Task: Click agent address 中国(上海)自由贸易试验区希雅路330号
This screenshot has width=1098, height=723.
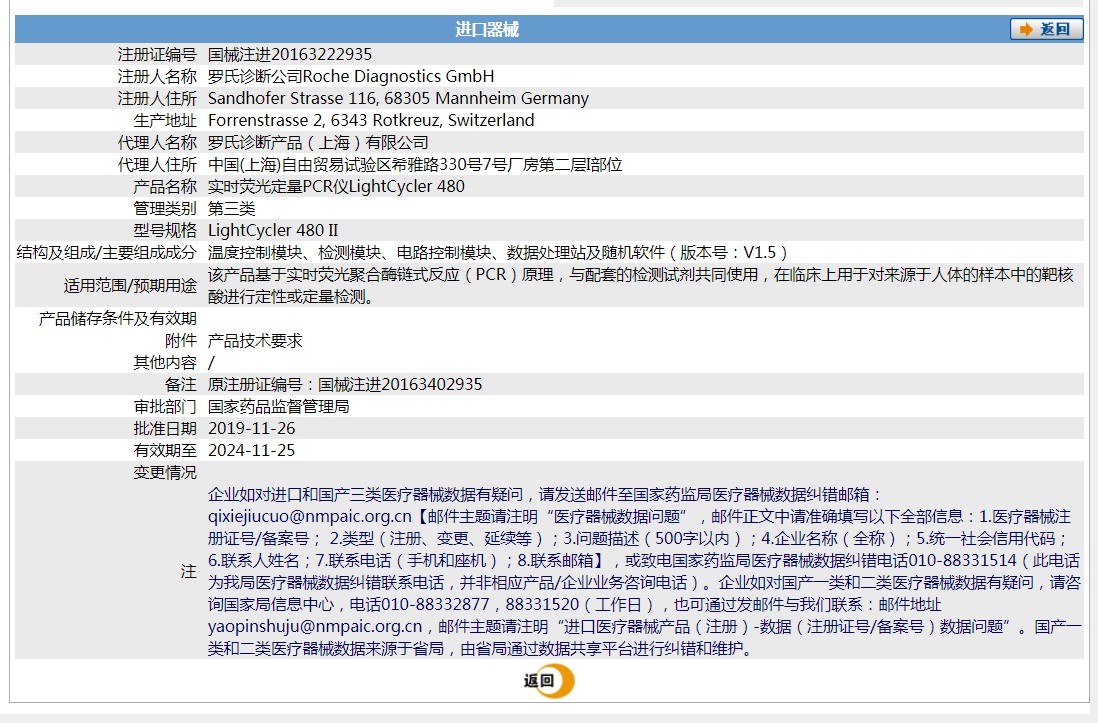Action: coord(345,165)
